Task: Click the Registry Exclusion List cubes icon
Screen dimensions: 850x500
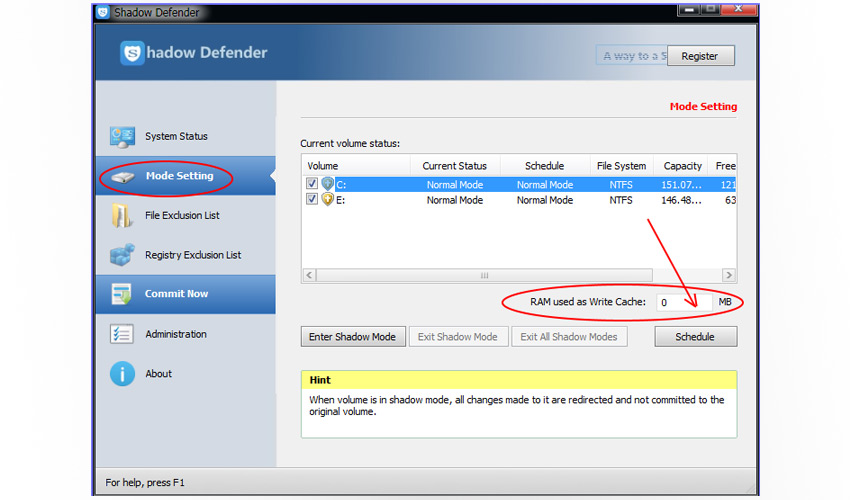Action: click(122, 255)
